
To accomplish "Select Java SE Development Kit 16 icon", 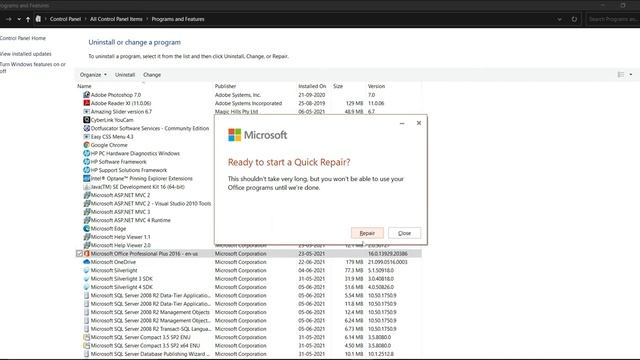I will [x=87, y=187].
